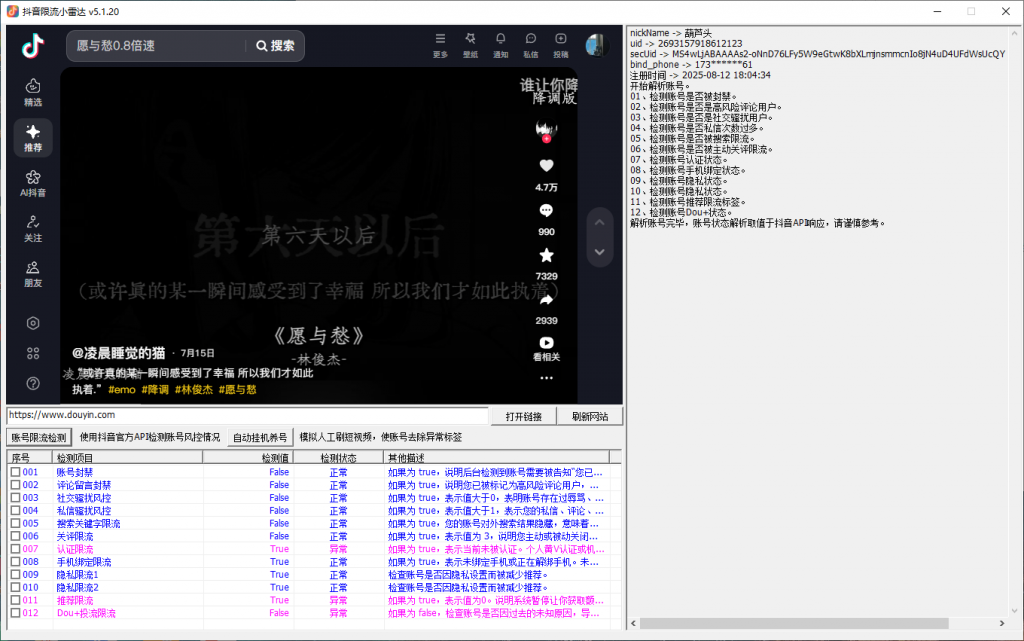
Task: Go to 关注 in sidebar
Action: (33, 228)
